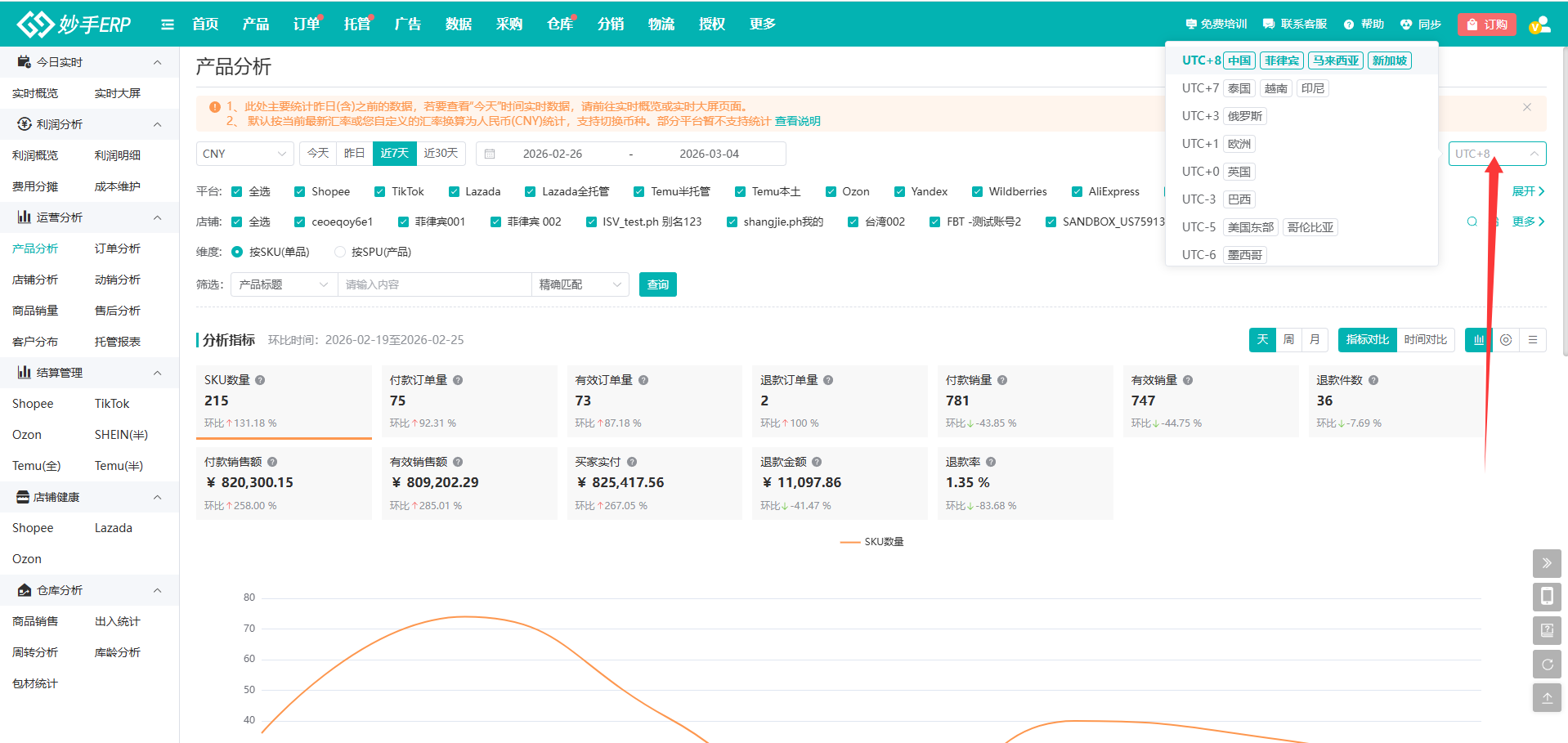This screenshot has height=743, width=1568.
Task: Click the back-to-top arrow icon
Action: 1547,698
